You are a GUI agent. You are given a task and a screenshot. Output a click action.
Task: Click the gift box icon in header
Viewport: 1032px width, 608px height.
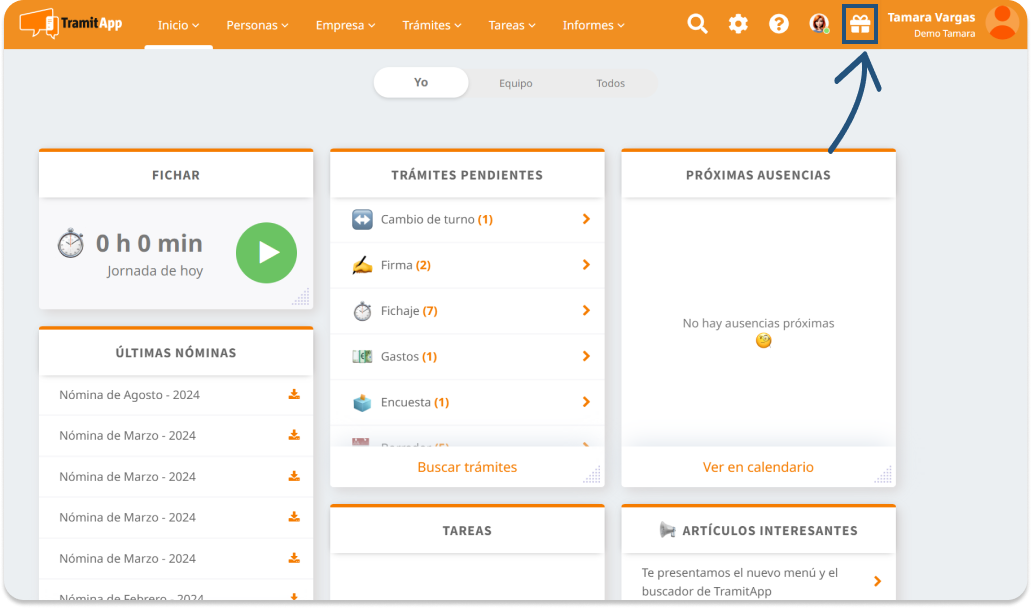pyautogui.click(x=860, y=25)
